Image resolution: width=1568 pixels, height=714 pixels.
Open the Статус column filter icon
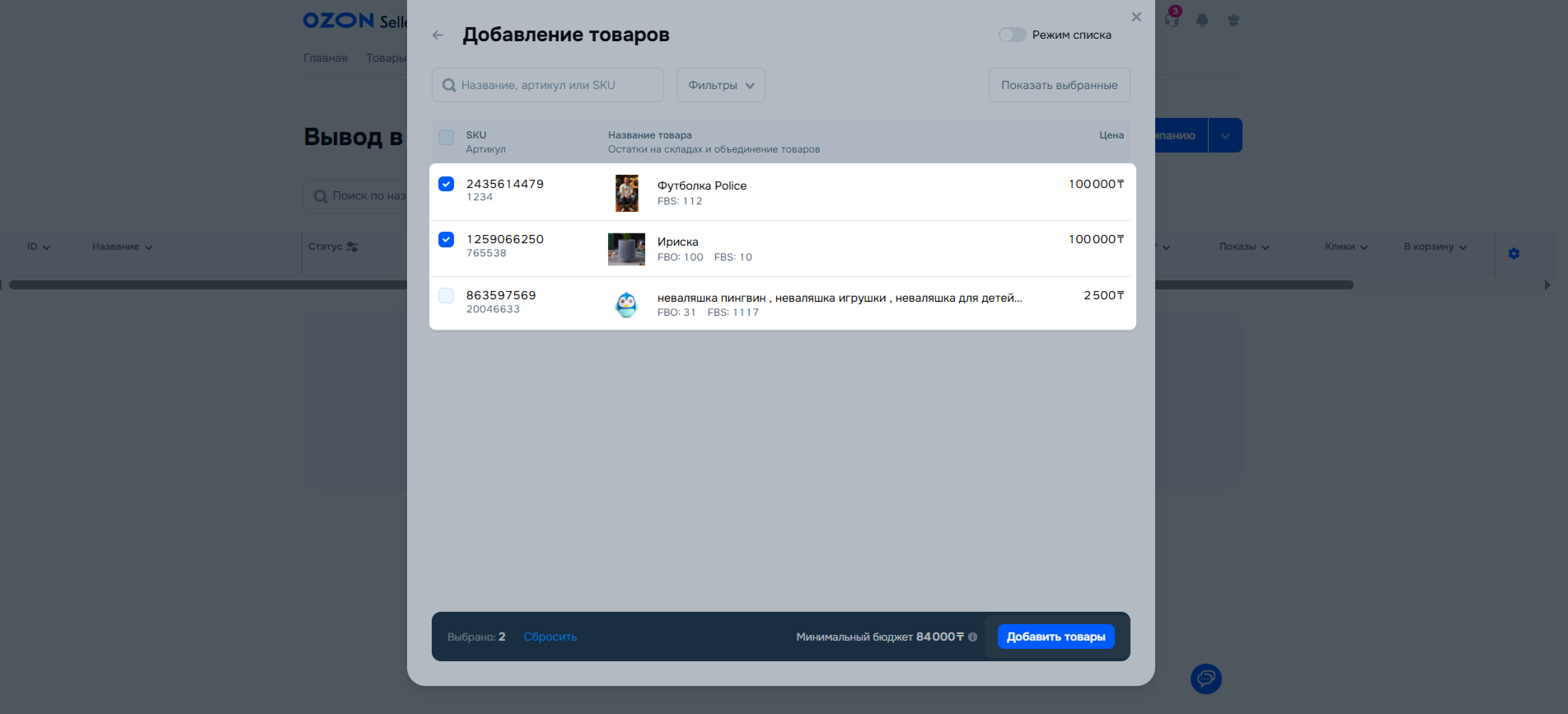click(352, 247)
